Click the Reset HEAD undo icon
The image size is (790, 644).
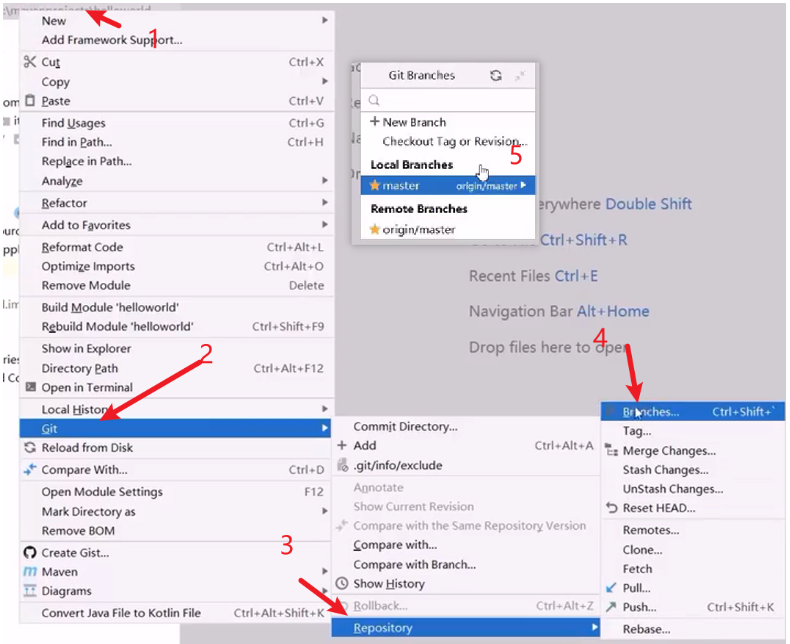point(612,508)
